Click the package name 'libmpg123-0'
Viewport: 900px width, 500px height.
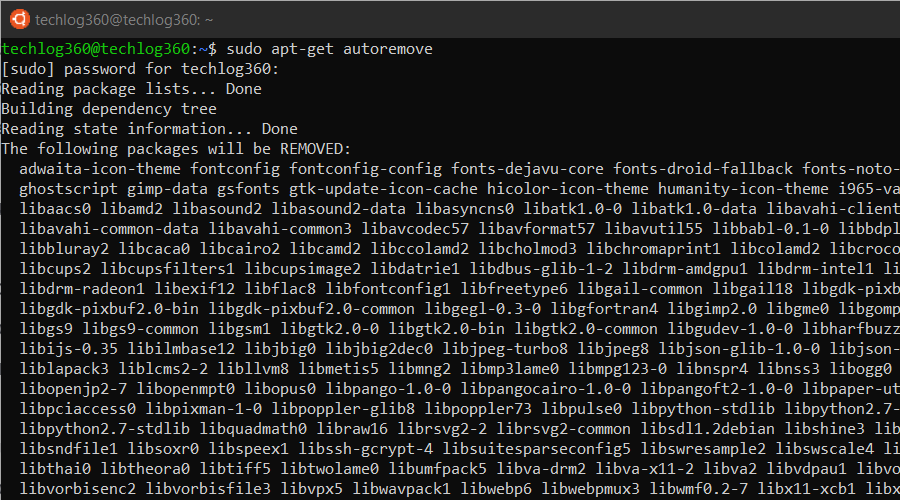(618, 369)
